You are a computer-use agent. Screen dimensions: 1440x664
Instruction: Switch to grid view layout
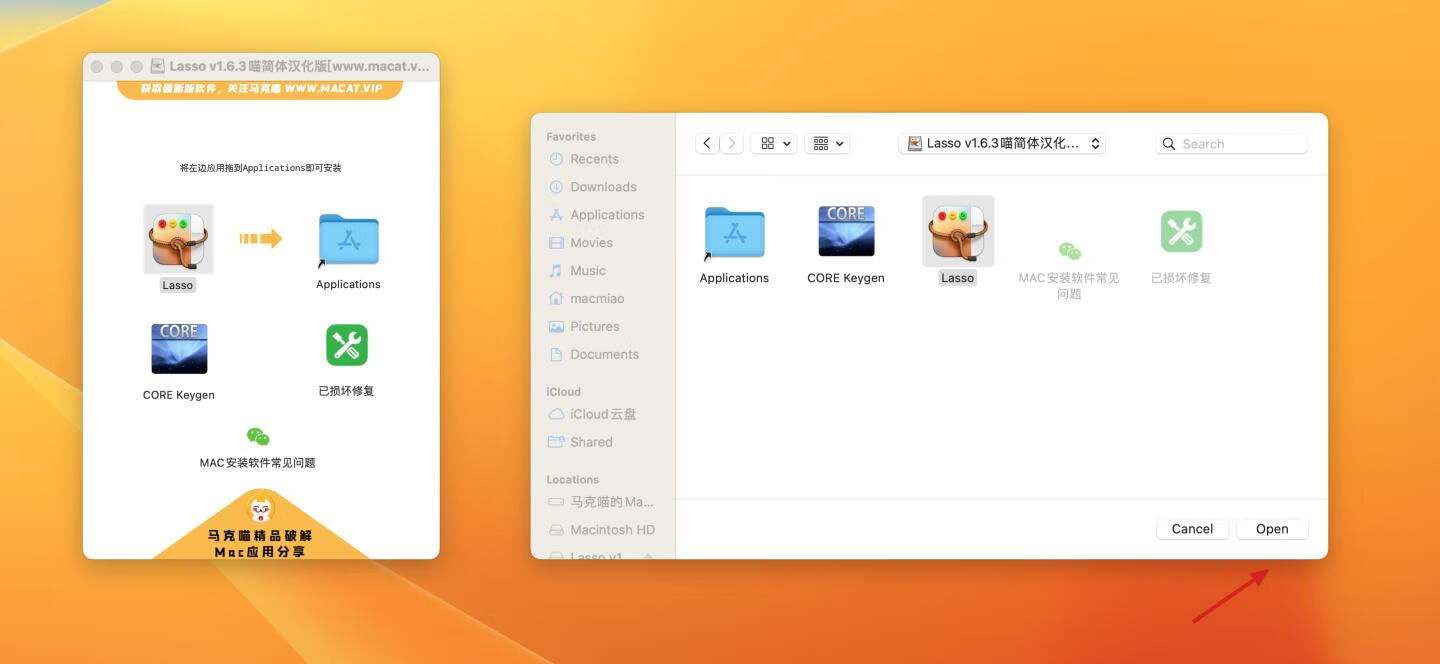click(765, 143)
